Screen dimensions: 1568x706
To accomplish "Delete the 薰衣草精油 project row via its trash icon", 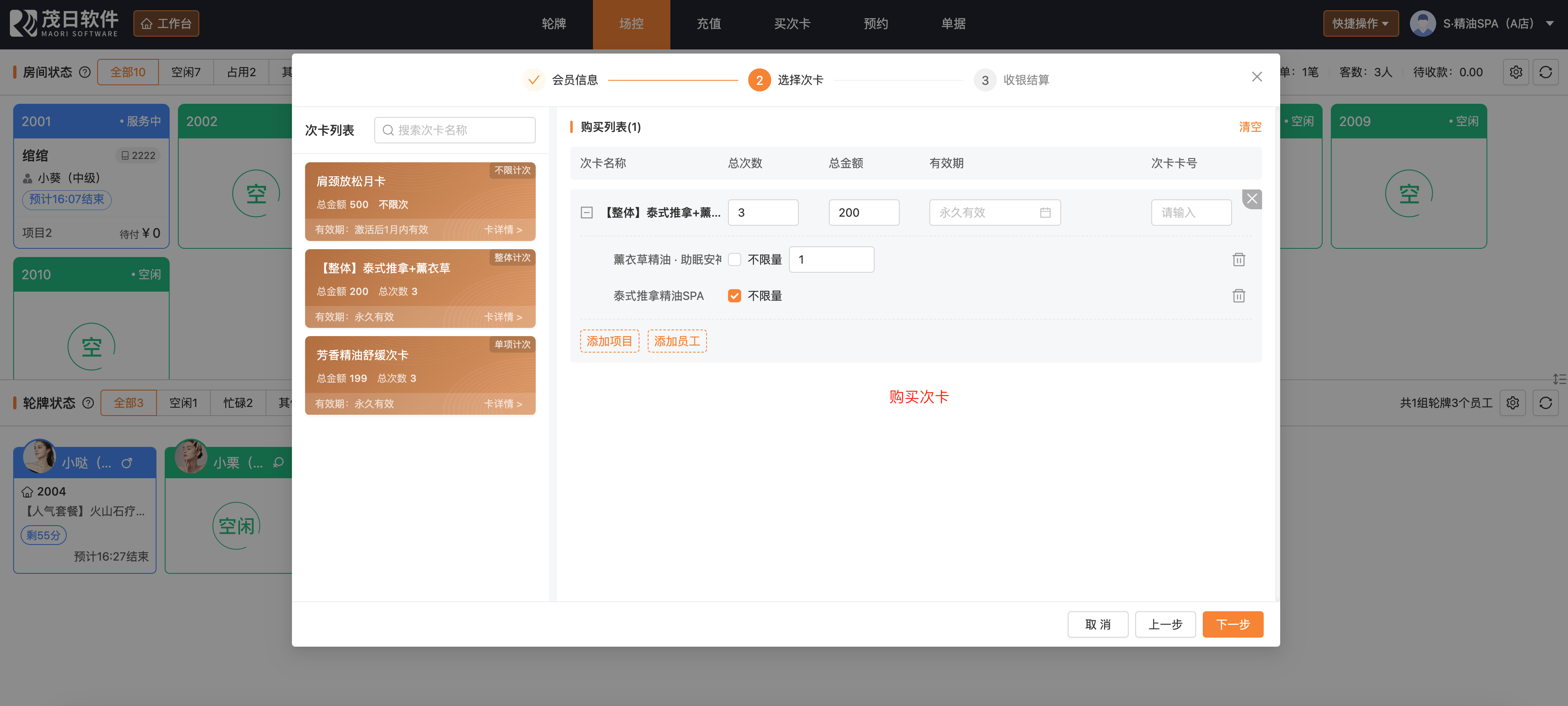I will (1238, 259).
